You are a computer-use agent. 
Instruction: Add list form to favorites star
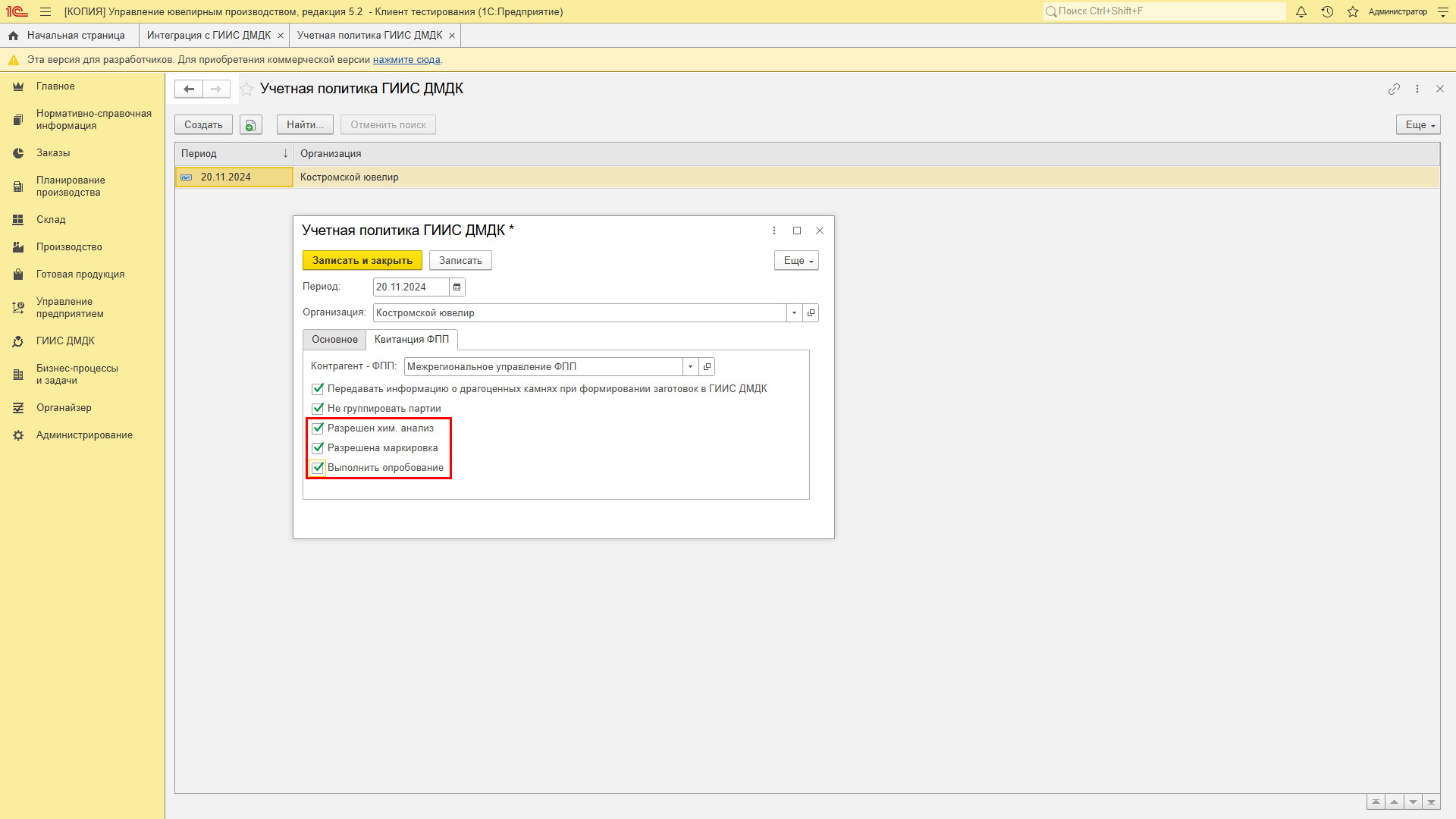246,89
